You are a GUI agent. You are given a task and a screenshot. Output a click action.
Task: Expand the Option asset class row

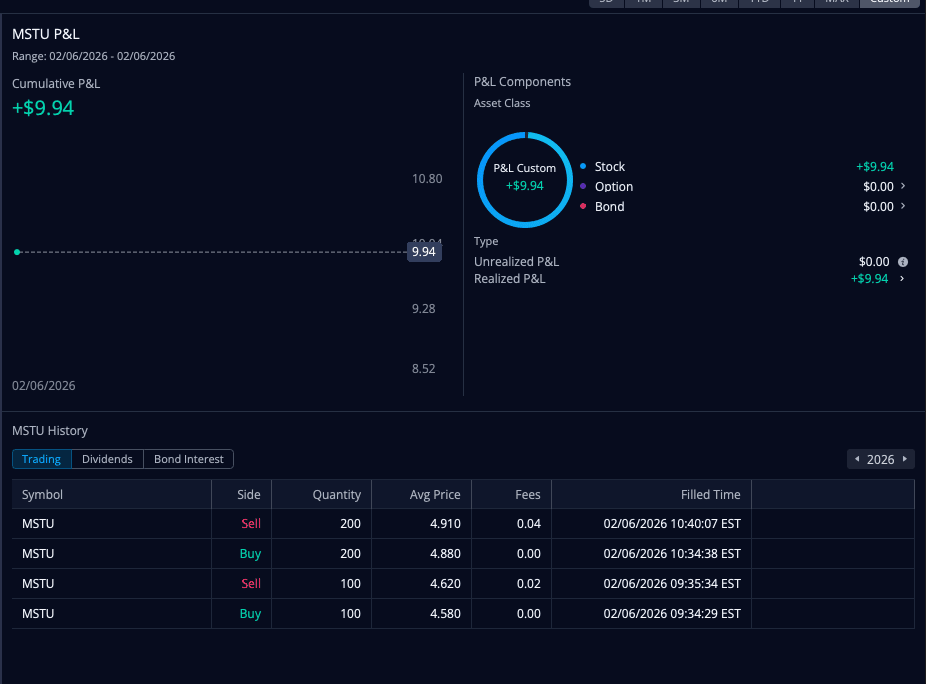click(903, 187)
